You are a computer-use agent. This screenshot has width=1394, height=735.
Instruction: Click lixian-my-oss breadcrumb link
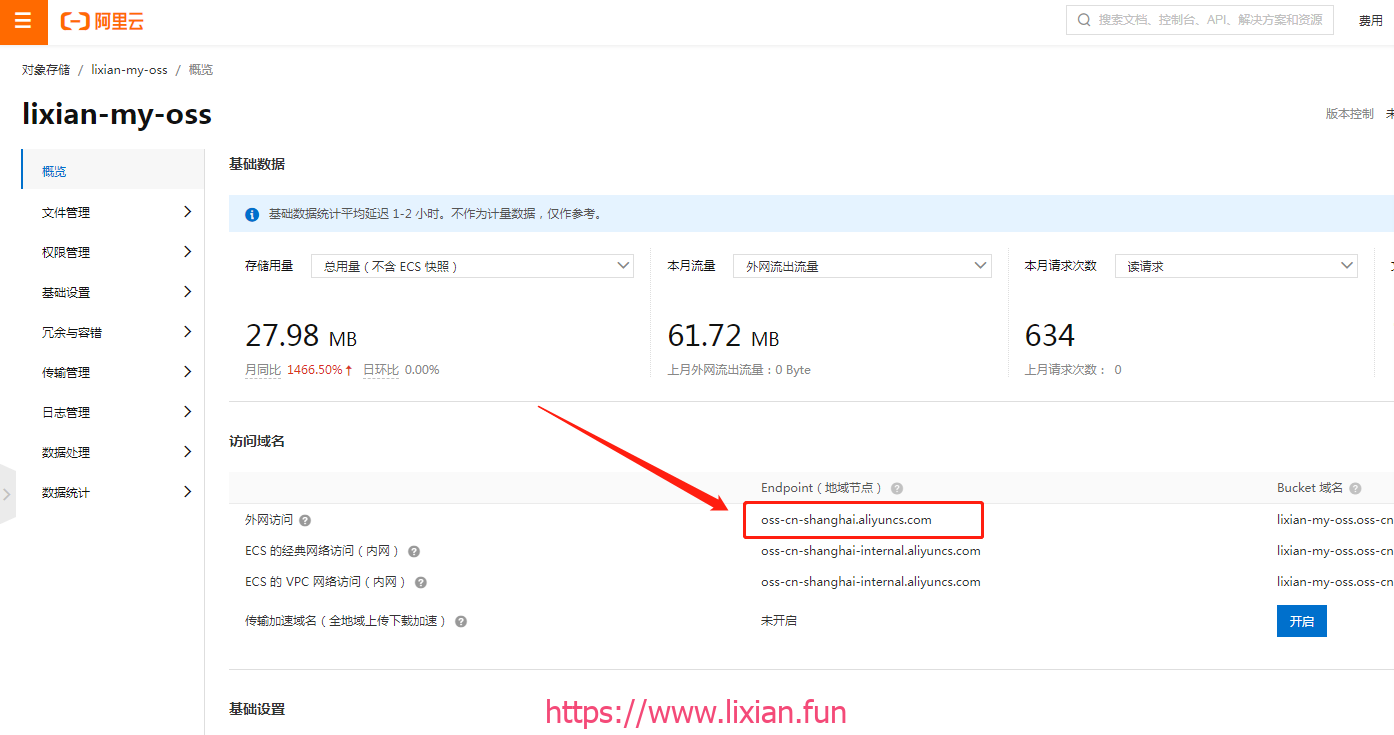click(x=129, y=70)
